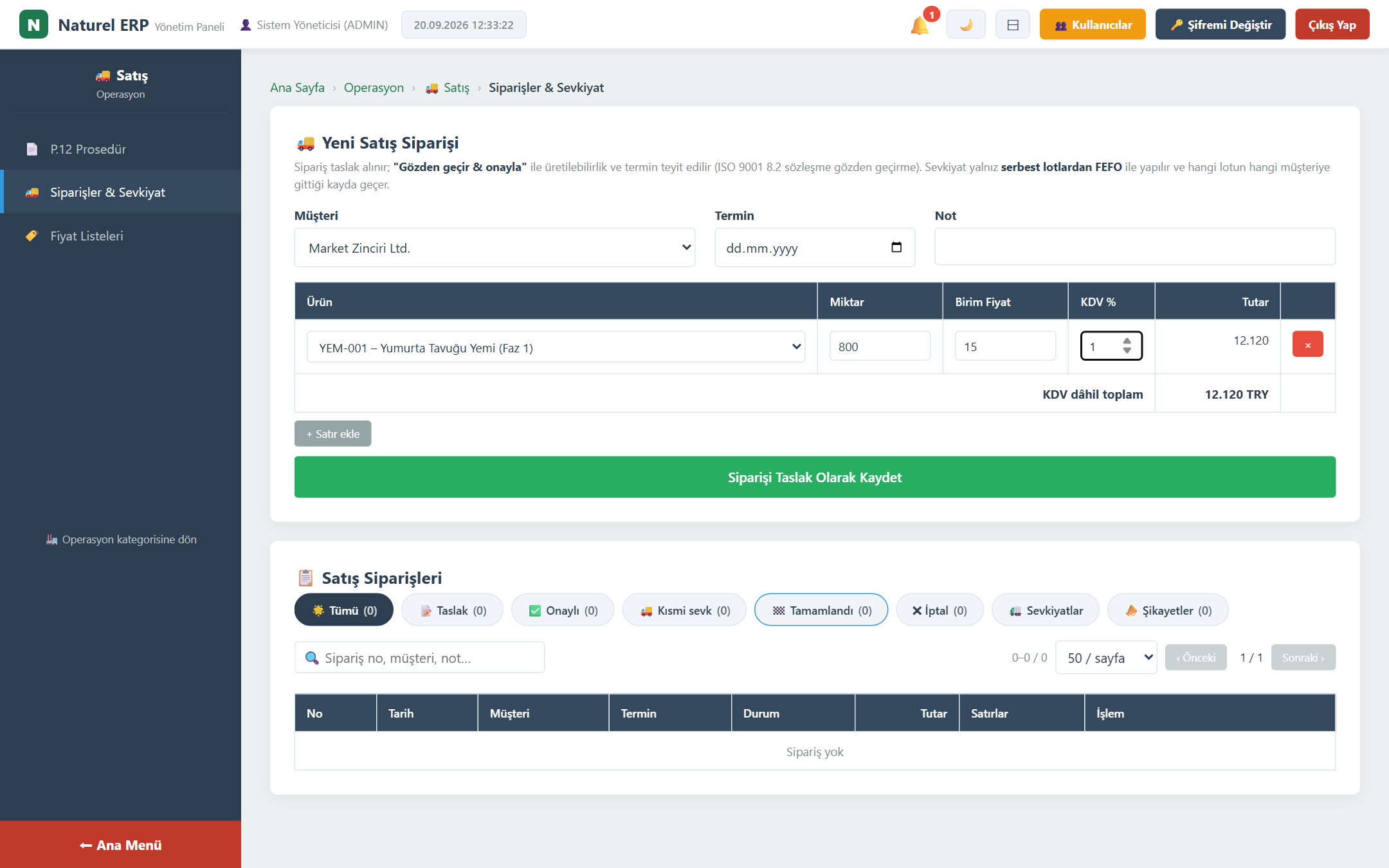The image size is (1389, 868).
Task: Click the Not text field
Action: [x=1135, y=247]
